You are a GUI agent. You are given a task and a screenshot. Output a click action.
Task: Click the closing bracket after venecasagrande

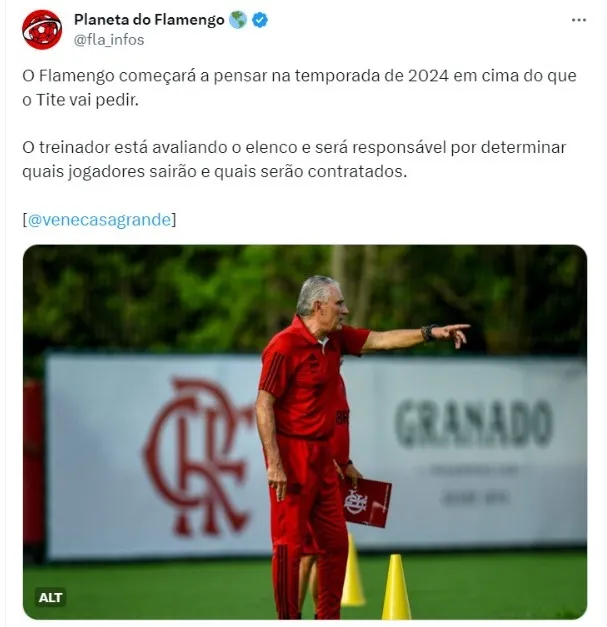click(x=174, y=220)
